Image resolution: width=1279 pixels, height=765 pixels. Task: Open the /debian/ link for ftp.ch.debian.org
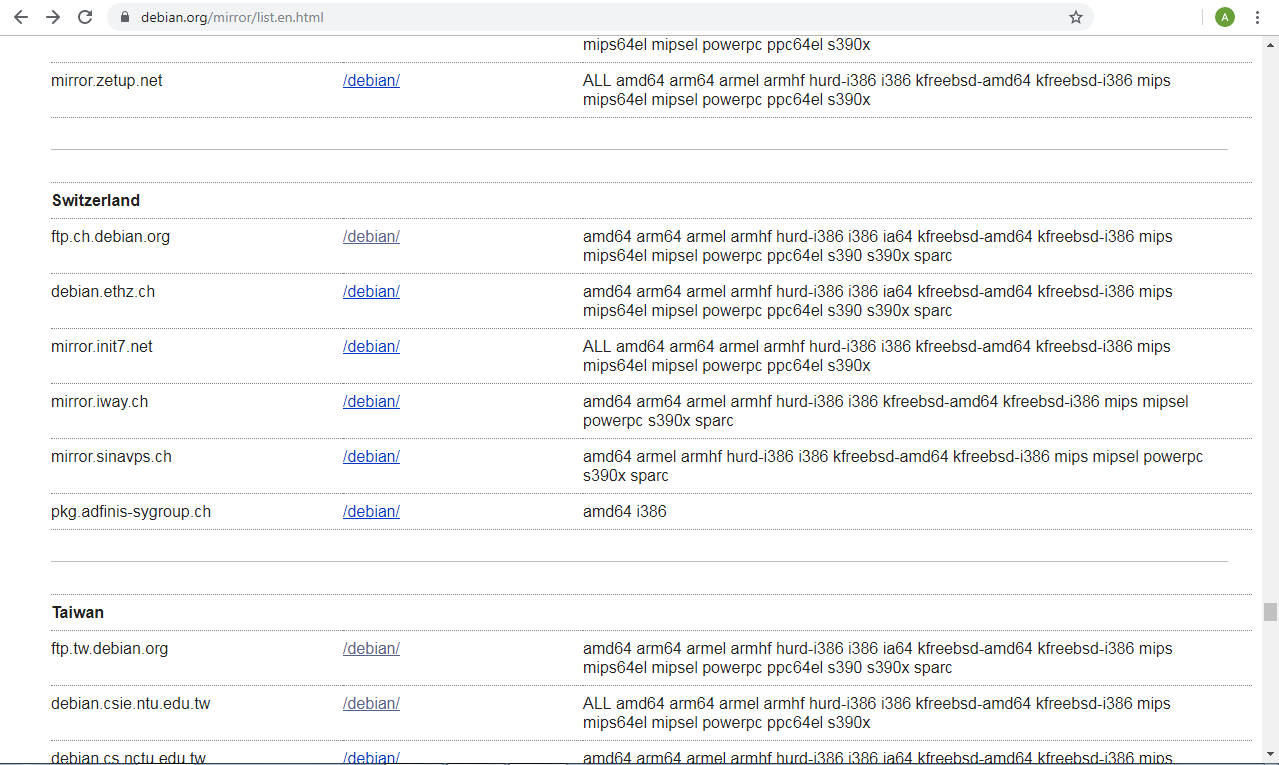pyautogui.click(x=371, y=236)
